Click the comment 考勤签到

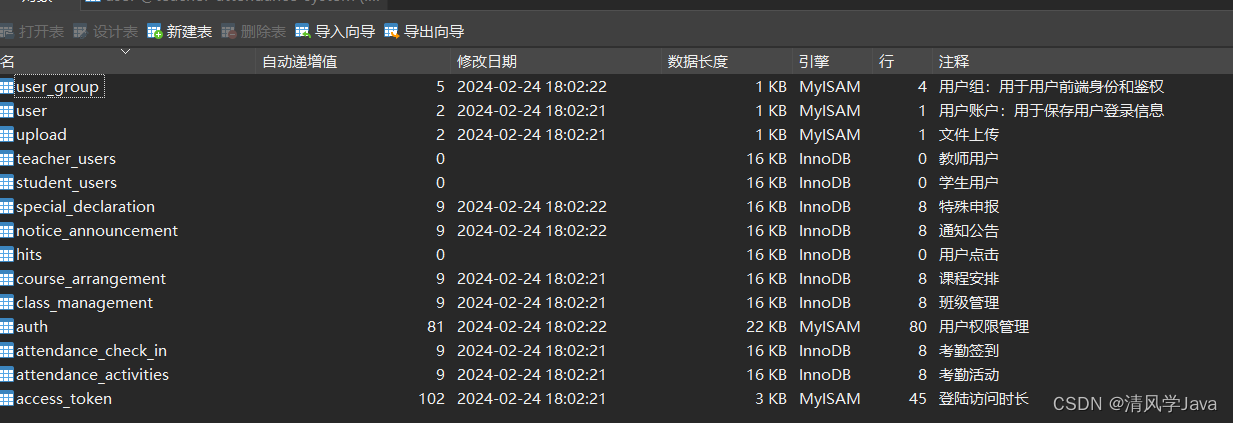[969, 351]
